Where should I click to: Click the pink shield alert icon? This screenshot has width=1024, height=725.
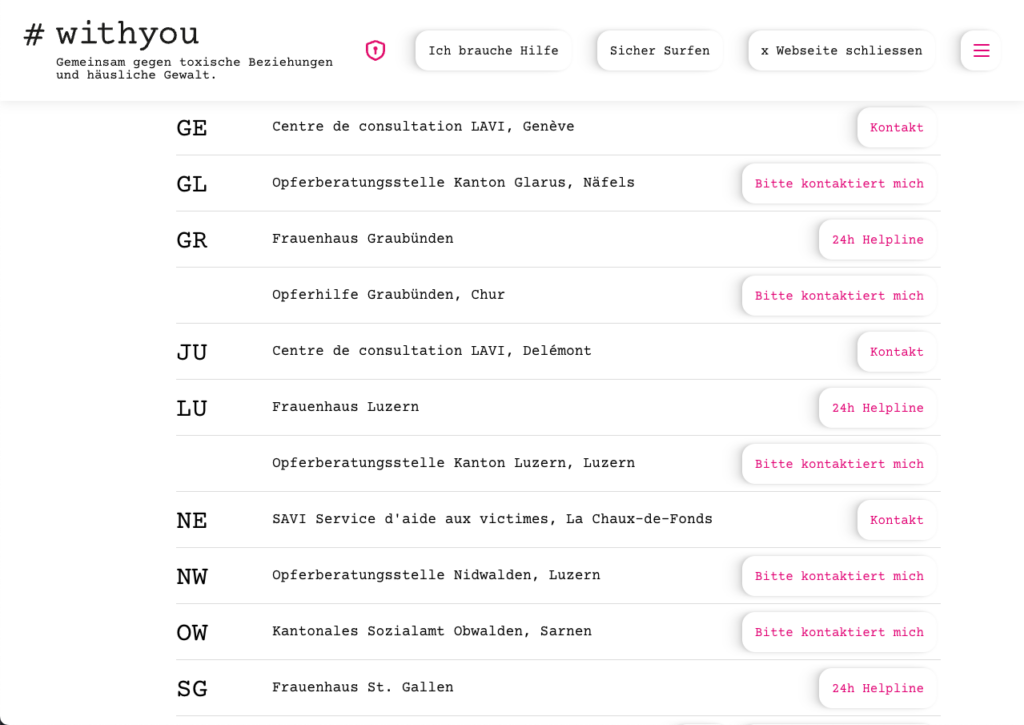coord(375,50)
